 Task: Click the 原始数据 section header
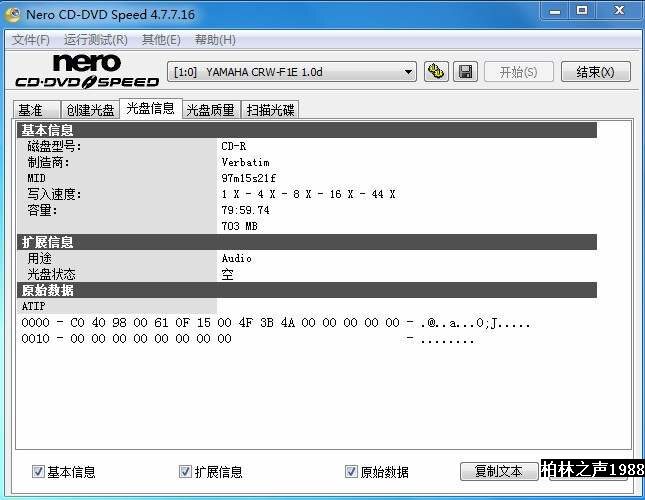coord(307,290)
